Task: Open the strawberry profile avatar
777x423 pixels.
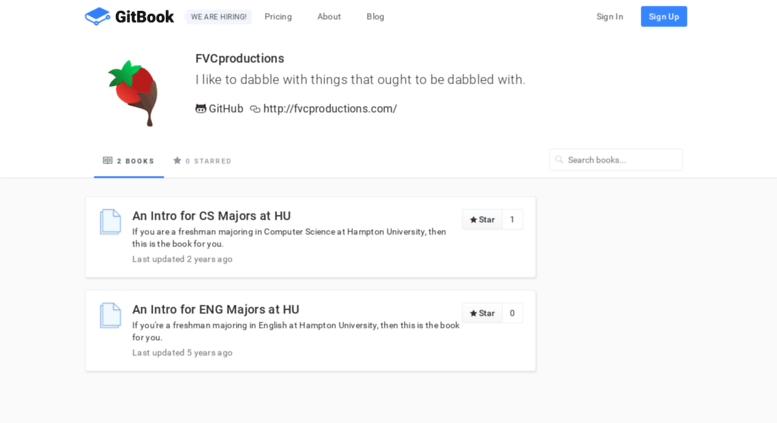Action: tap(133, 93)
